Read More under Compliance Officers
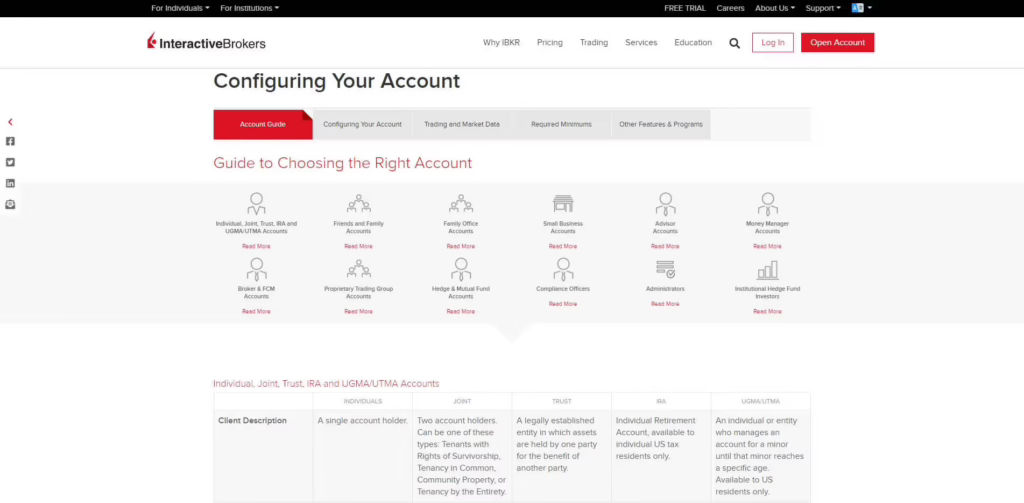 563,304
